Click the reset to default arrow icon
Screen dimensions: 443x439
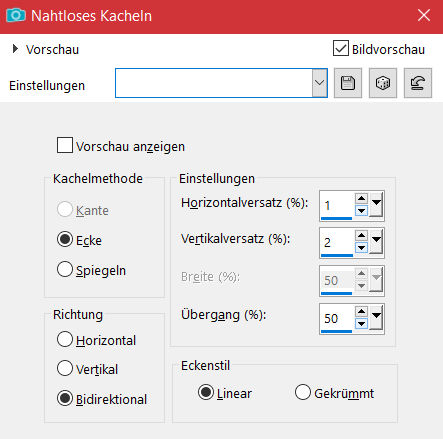tap(418, 83)
